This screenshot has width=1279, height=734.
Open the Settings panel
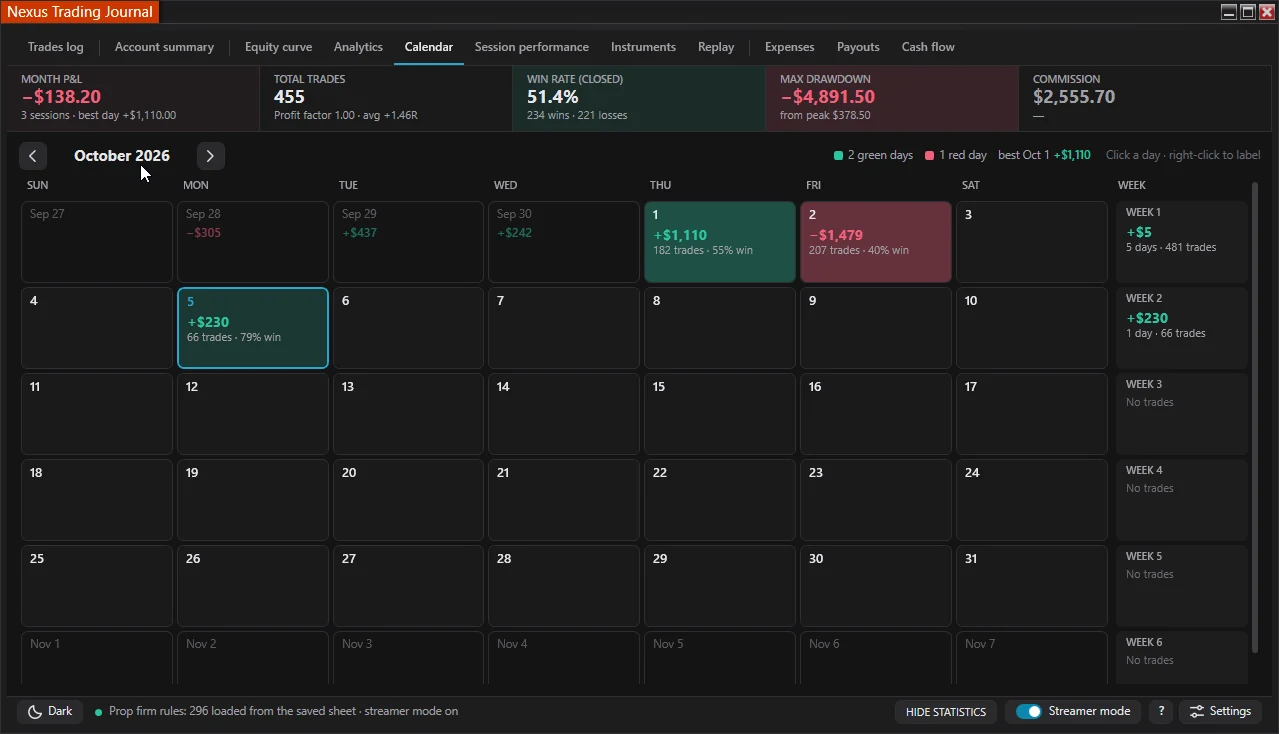pyautogui.click(x=1220, y=712)
